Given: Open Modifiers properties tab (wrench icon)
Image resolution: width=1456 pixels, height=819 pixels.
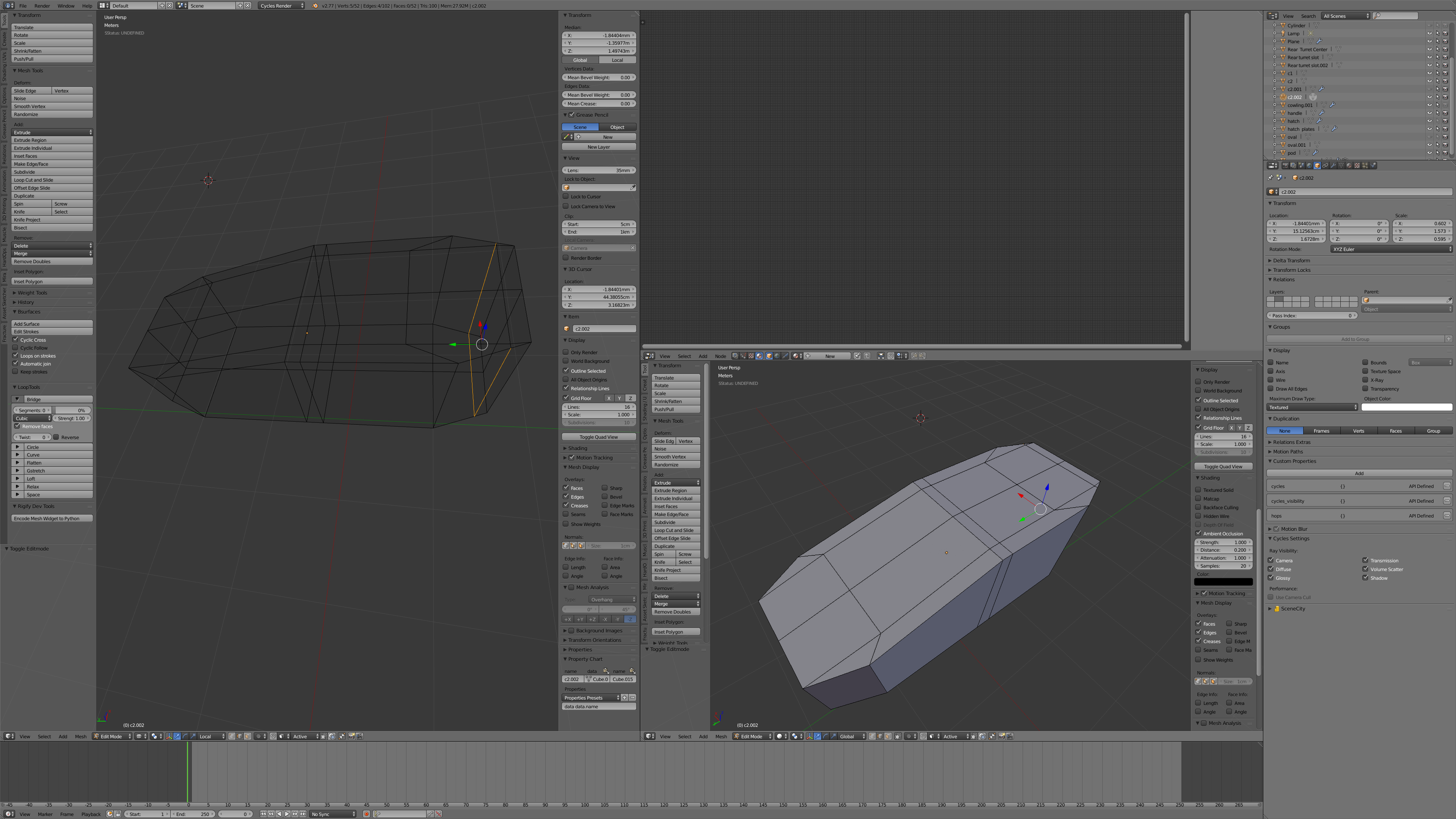Looking at the screenshot, I should point(1334,166).
